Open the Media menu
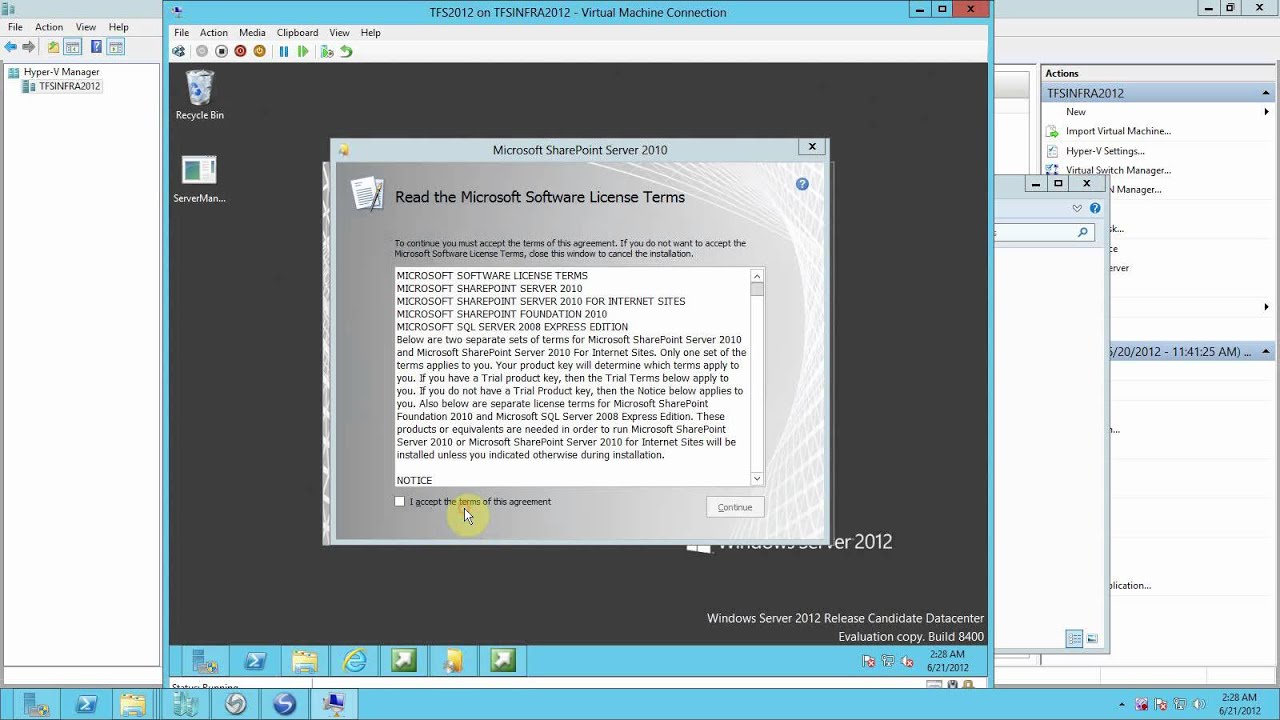The height and width of the screenshot is (720, 1280). (x=252, y=32)
